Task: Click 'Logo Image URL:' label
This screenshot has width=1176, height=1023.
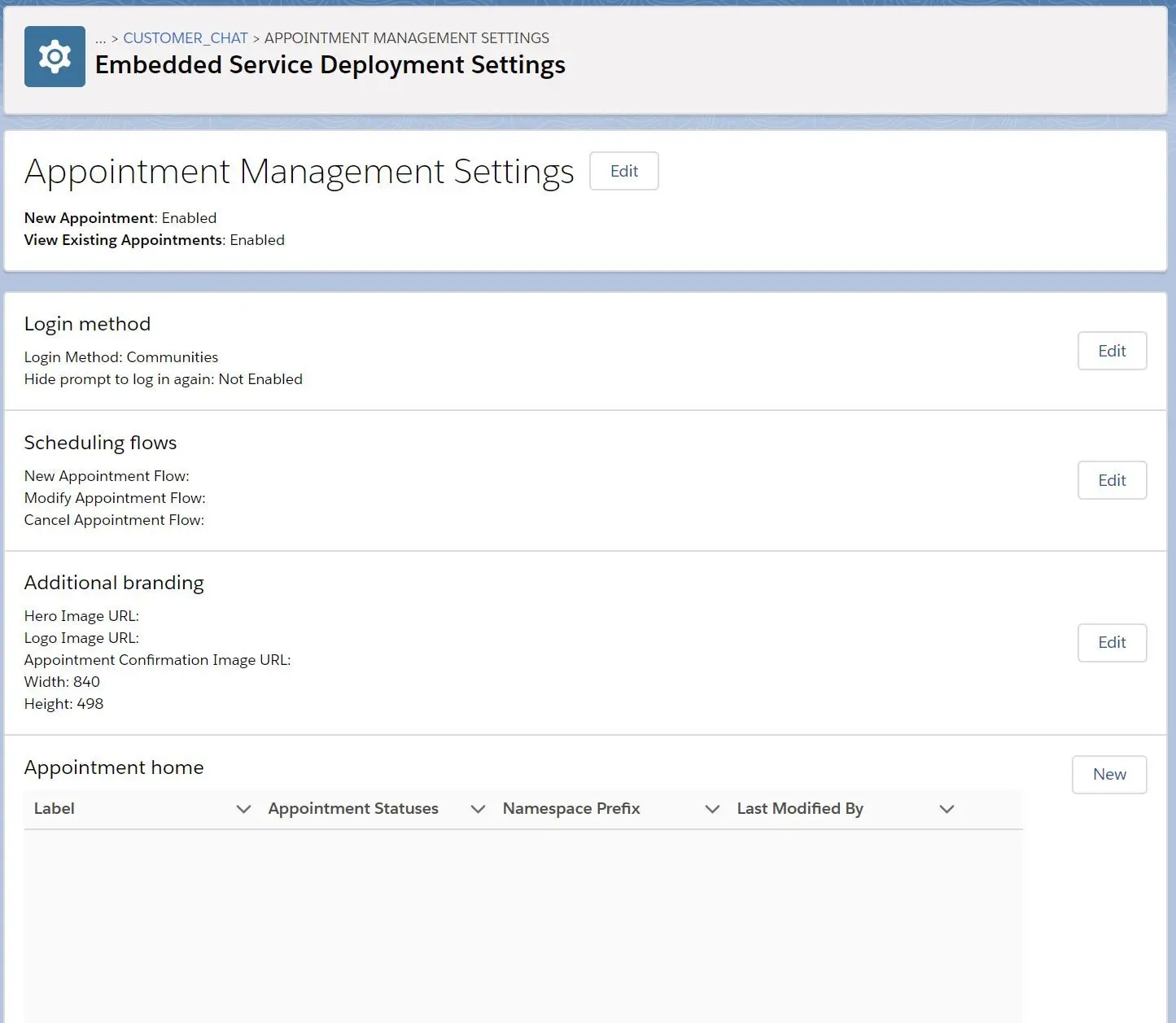Action: 81,638
